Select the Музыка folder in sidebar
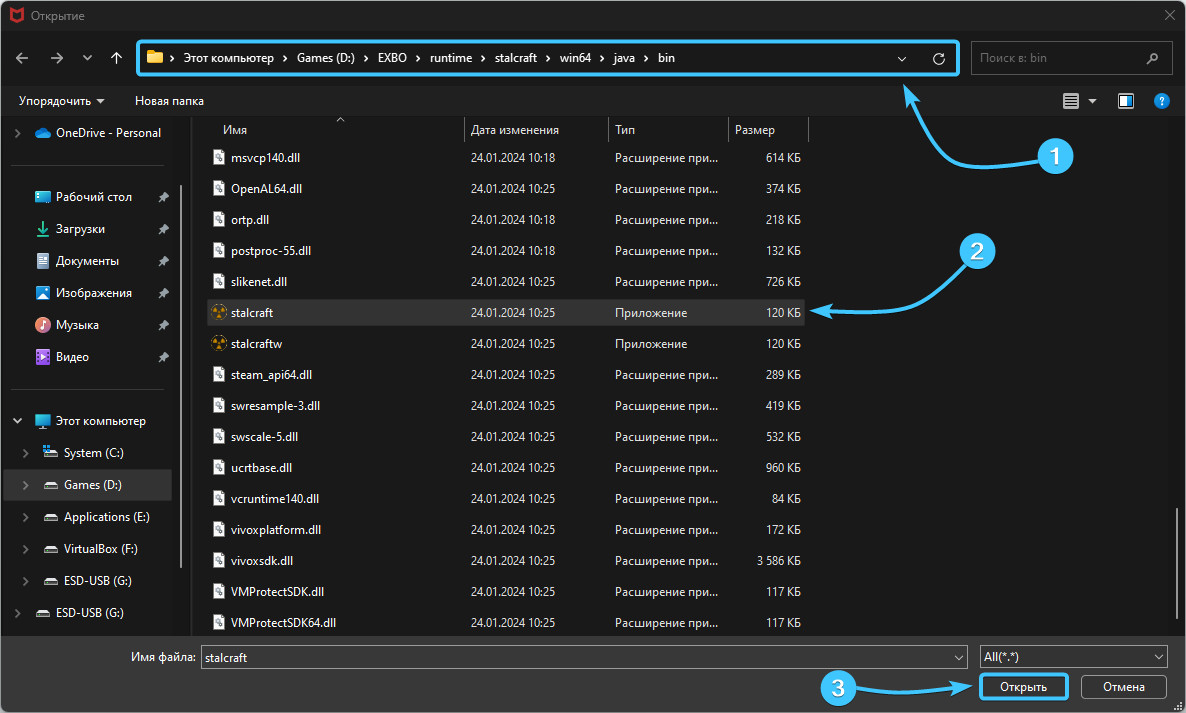 77,325
